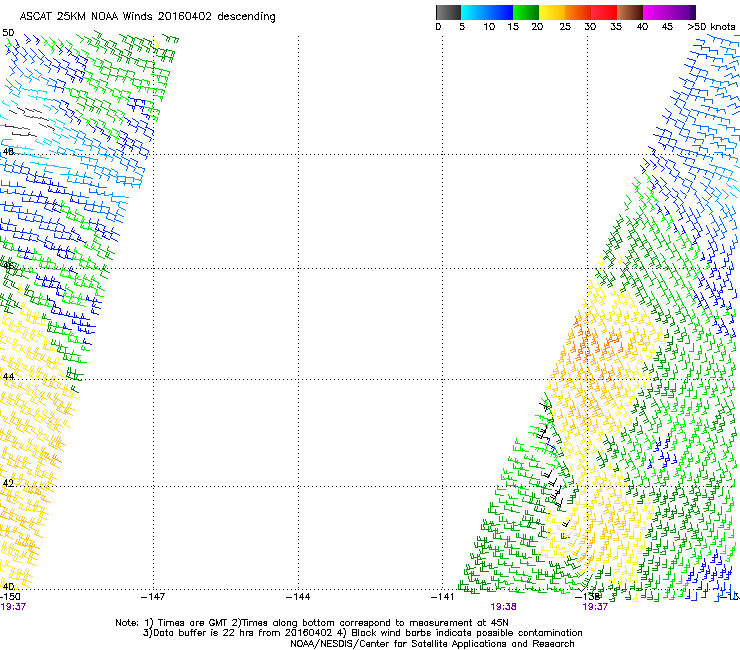Viewport: 740px width, 650px height.
Task: Click the purple 19:37 time near -138
Action: [x=595, y=607]
